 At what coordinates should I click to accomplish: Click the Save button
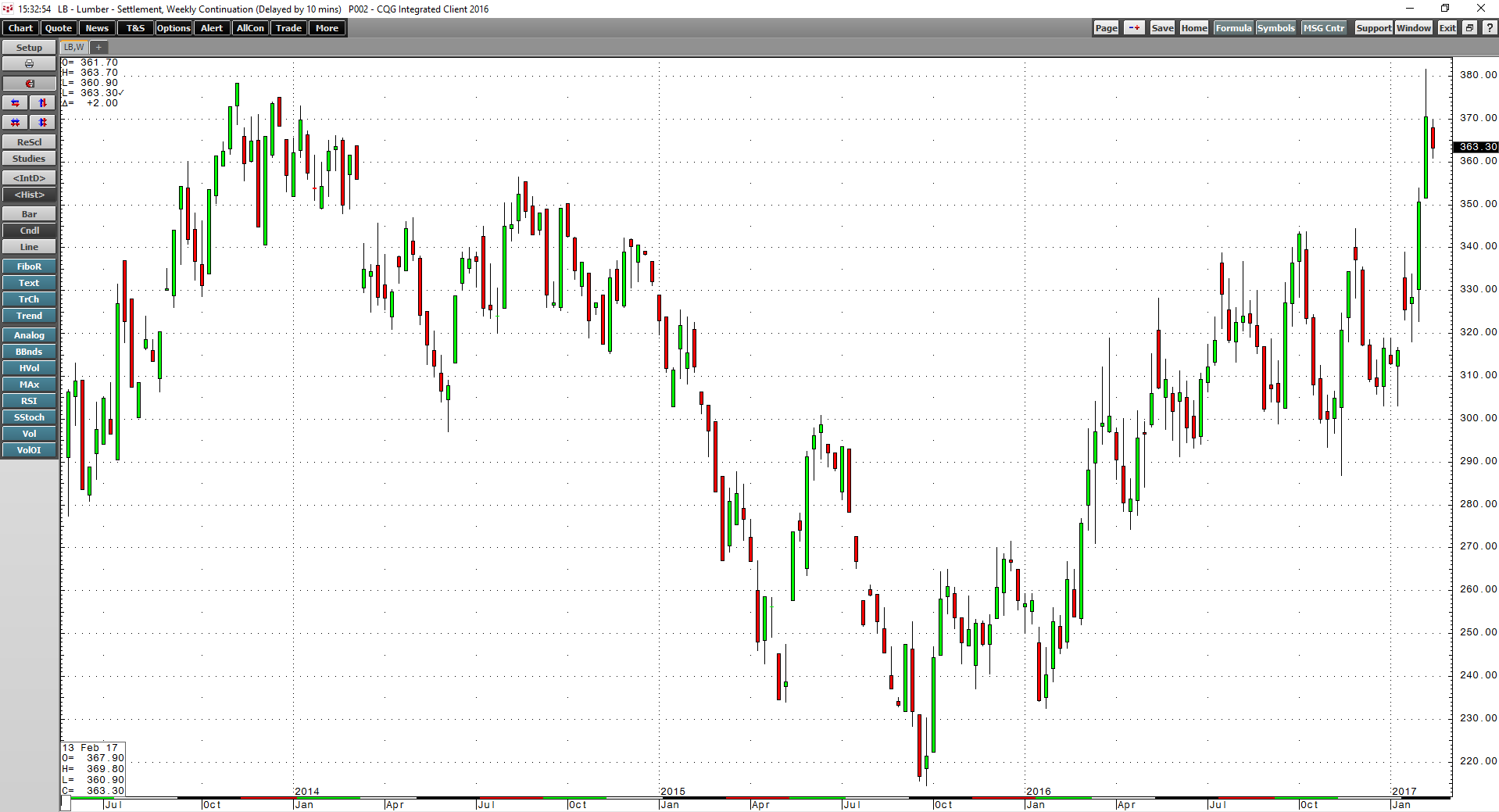click(1162, 28)
